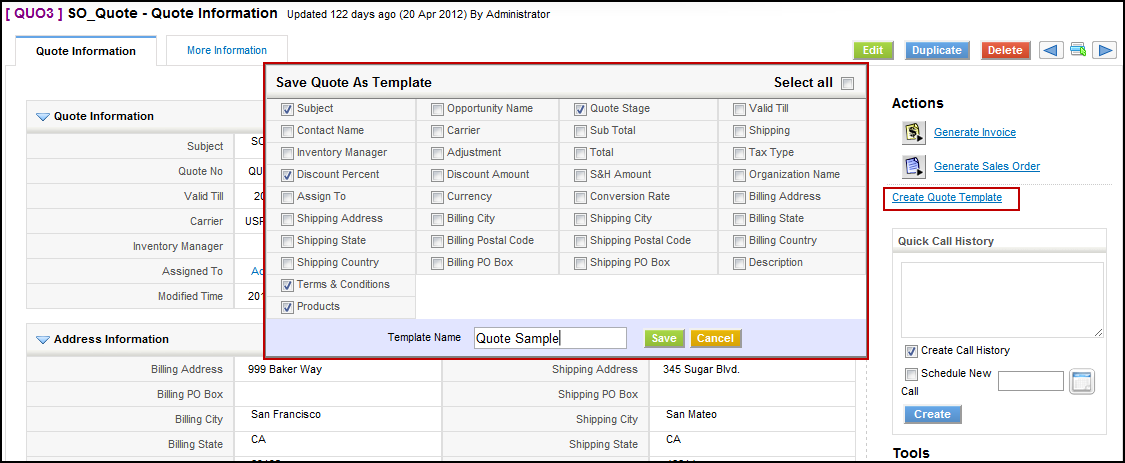
Task: Enable the Organization Name checkbox
Action: [740, 175]
